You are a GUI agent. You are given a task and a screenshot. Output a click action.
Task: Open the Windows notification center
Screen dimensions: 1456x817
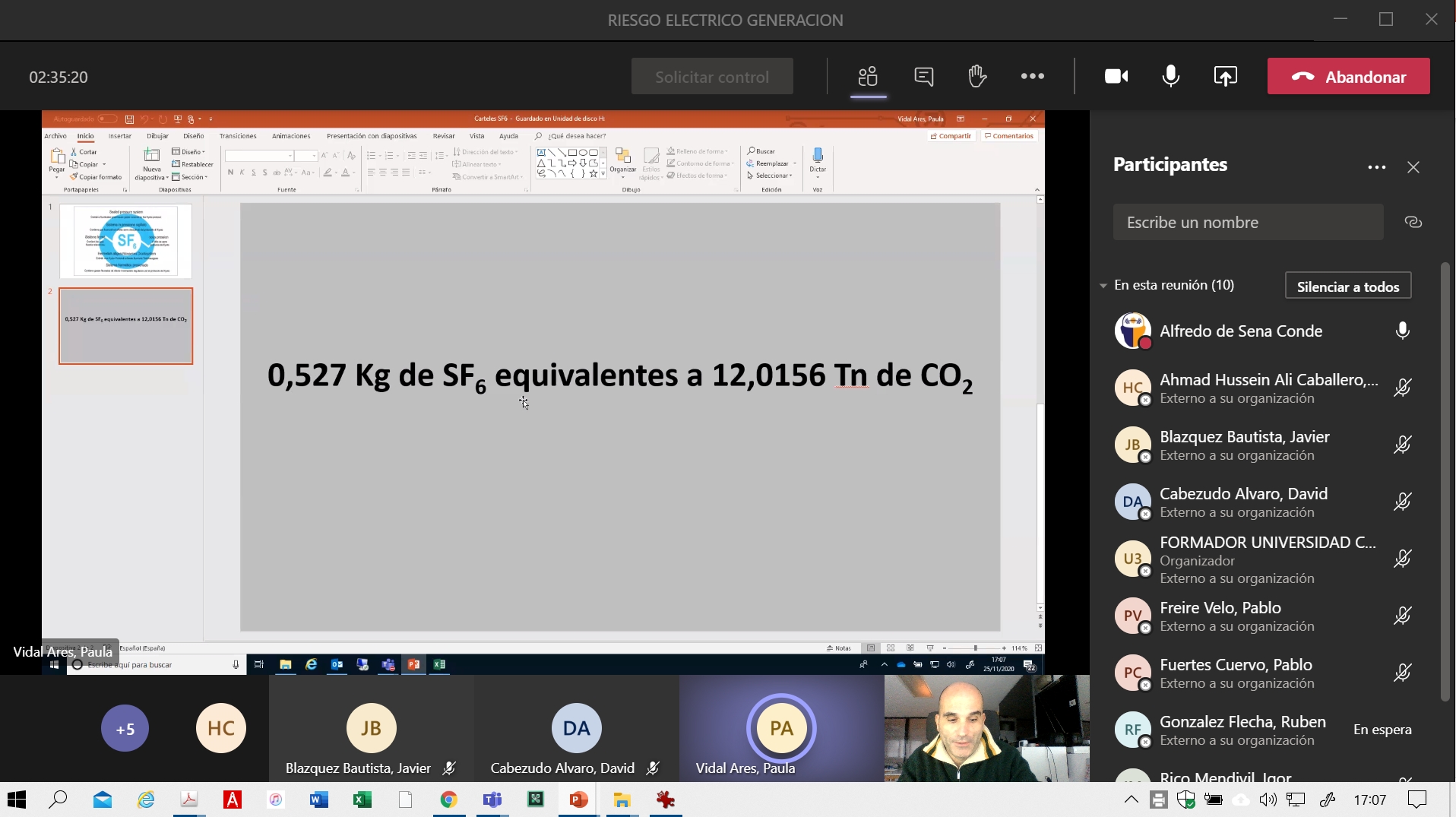pos(1416,800)
